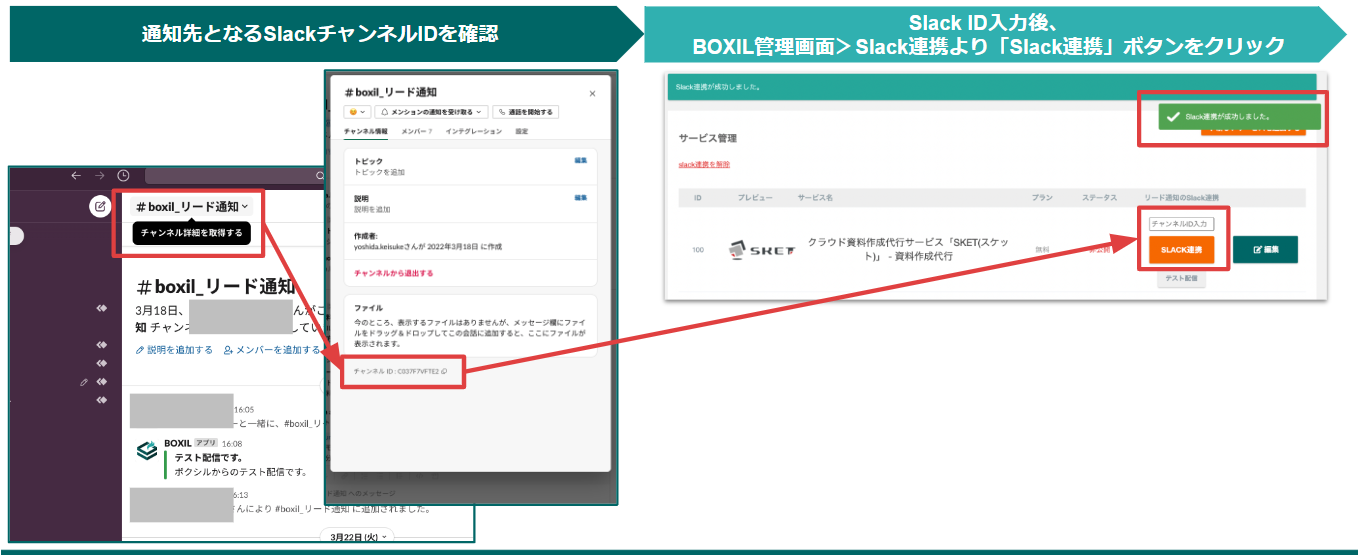Viewport: 1359px width, 556px height.
Task: Open the 設定 tab in channel dialog
Action: [x=521, y=131]
